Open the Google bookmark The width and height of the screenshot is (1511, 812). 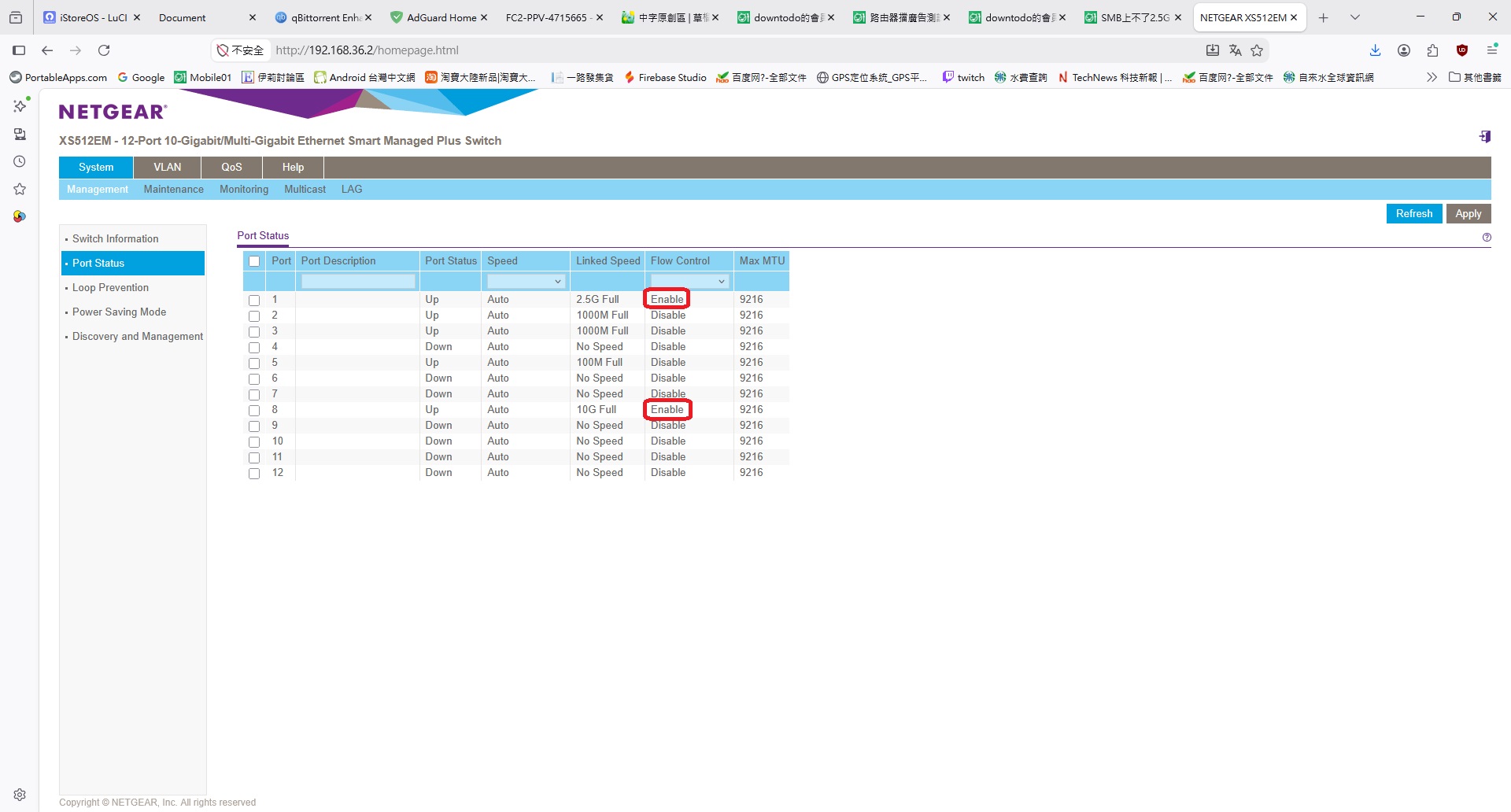141,77
